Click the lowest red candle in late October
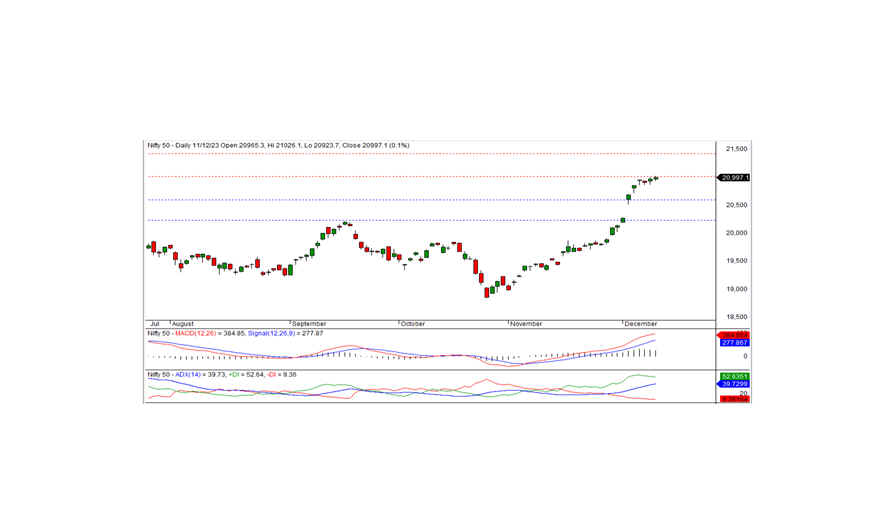 (487, 292)
